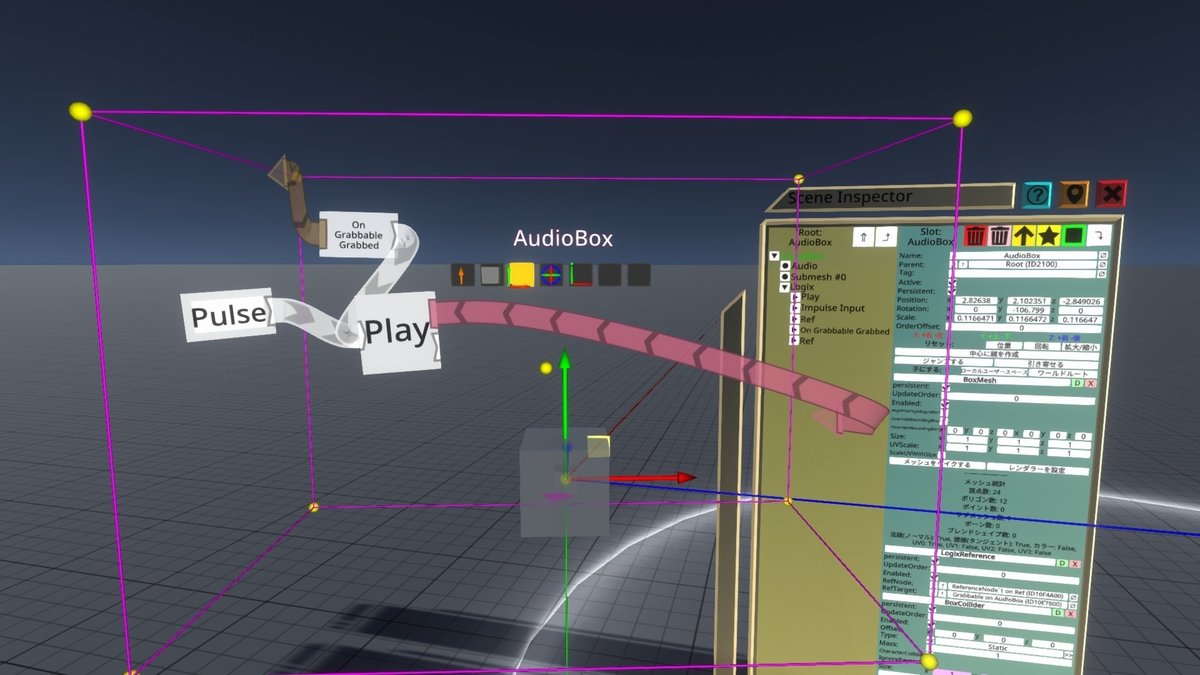Click the curved up-arrow icon beside Root AudioBox
The image size is (1200, 675).
886,237
